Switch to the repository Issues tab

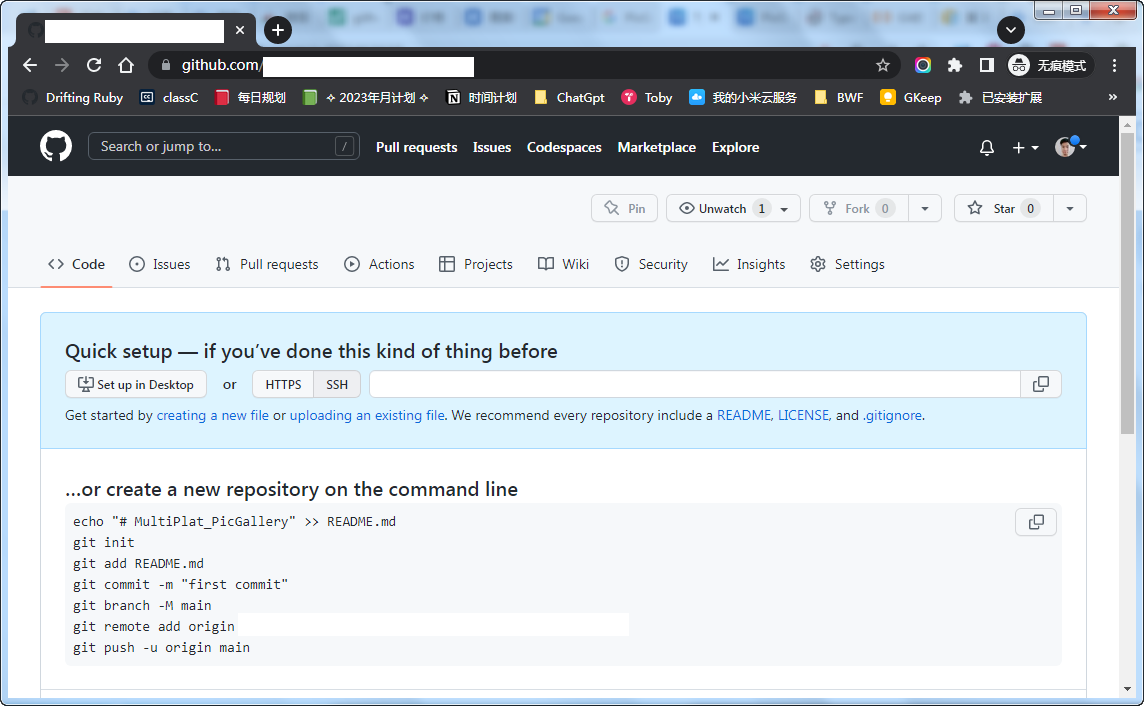(160, 265)
